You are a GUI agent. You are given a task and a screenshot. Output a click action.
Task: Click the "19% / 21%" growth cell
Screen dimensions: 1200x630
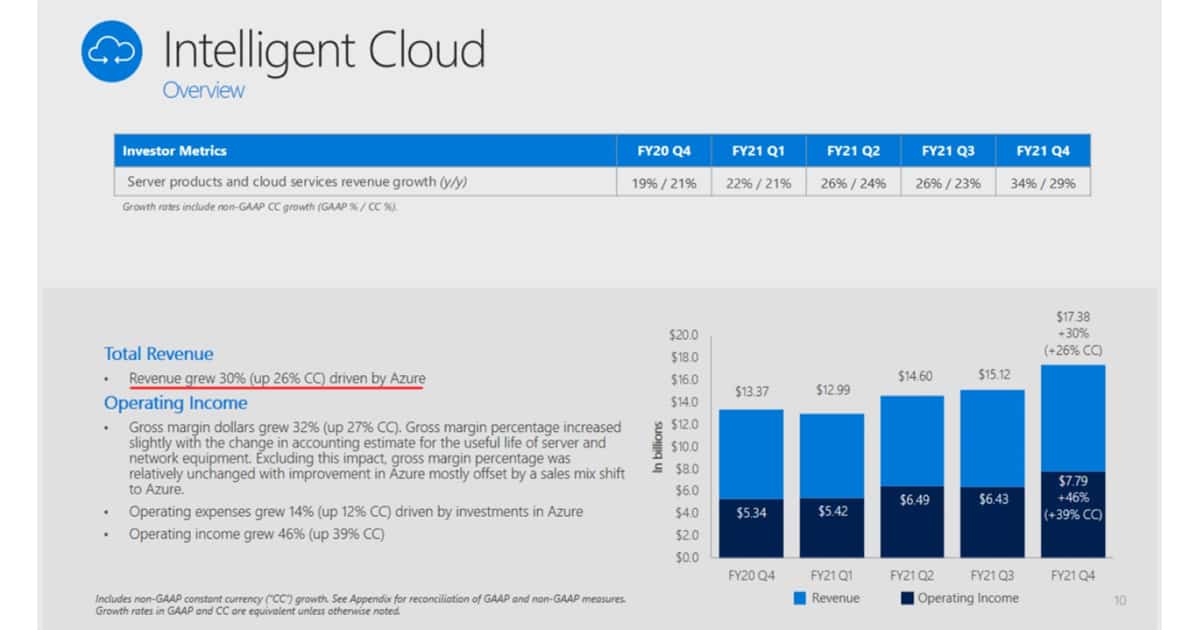coord(664,182)
